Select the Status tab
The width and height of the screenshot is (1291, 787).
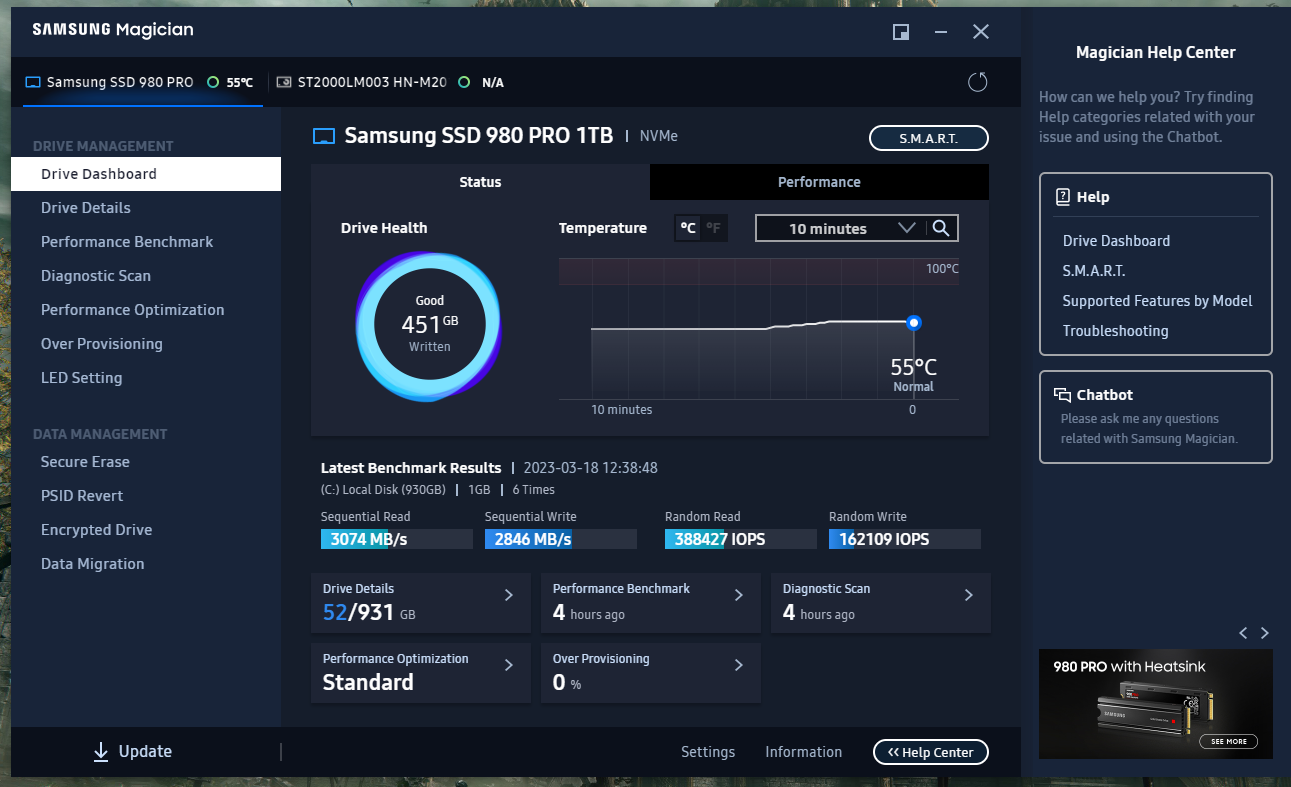coord(480,182)
